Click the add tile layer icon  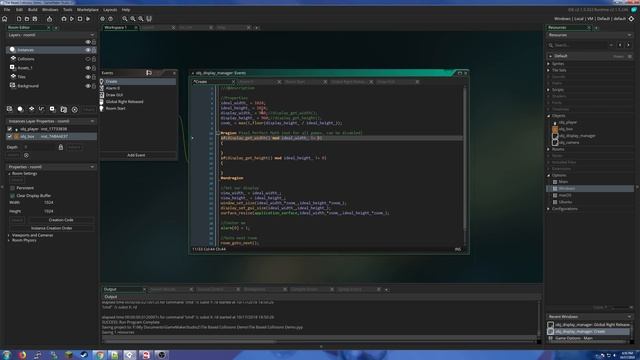point(31,109)
